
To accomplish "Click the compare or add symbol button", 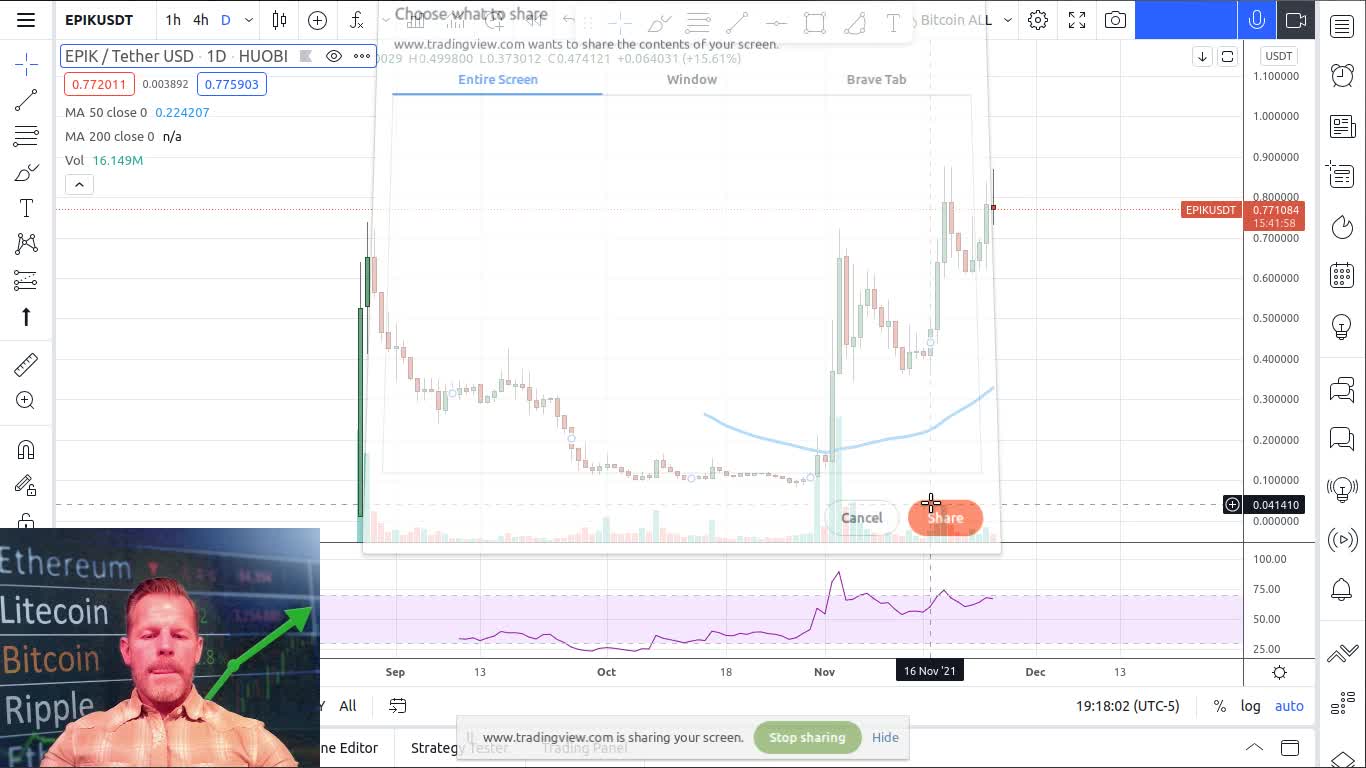I will (x=317, y=20).
